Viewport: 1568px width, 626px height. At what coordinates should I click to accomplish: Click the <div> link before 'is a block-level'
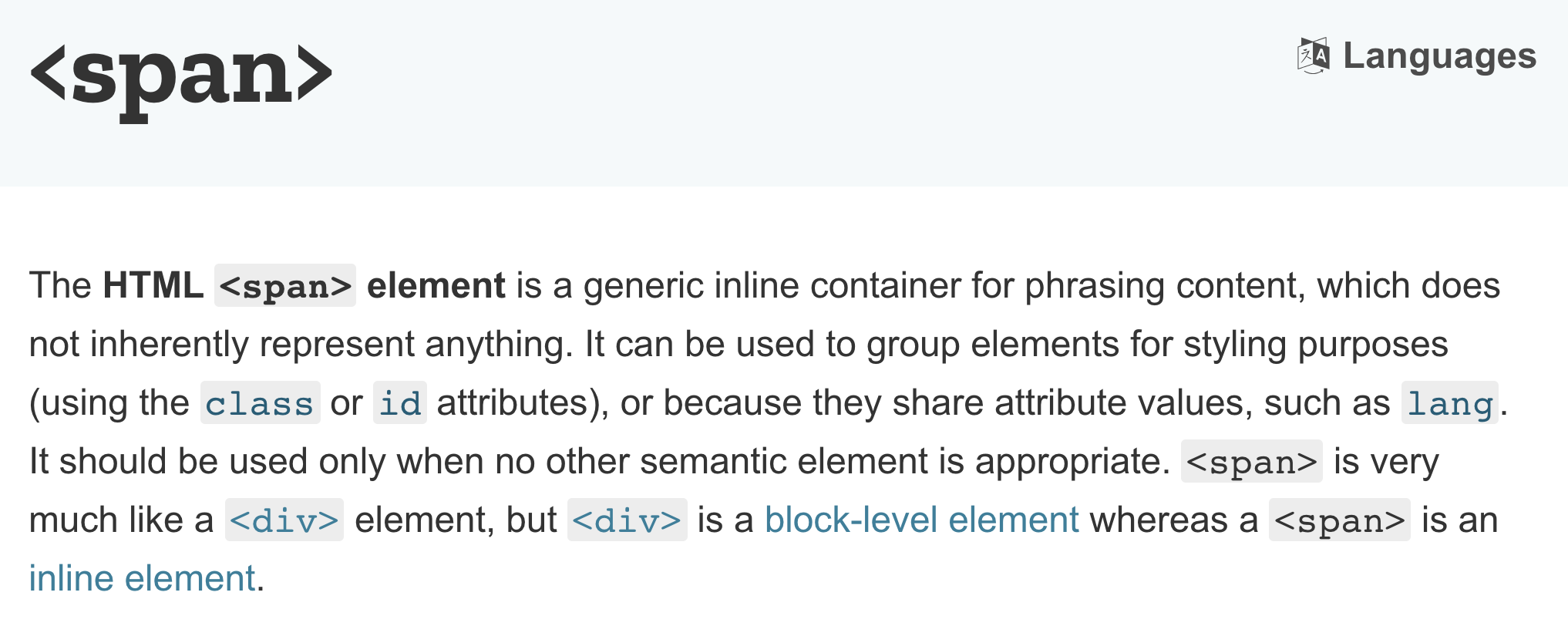(x=627, y=520)
